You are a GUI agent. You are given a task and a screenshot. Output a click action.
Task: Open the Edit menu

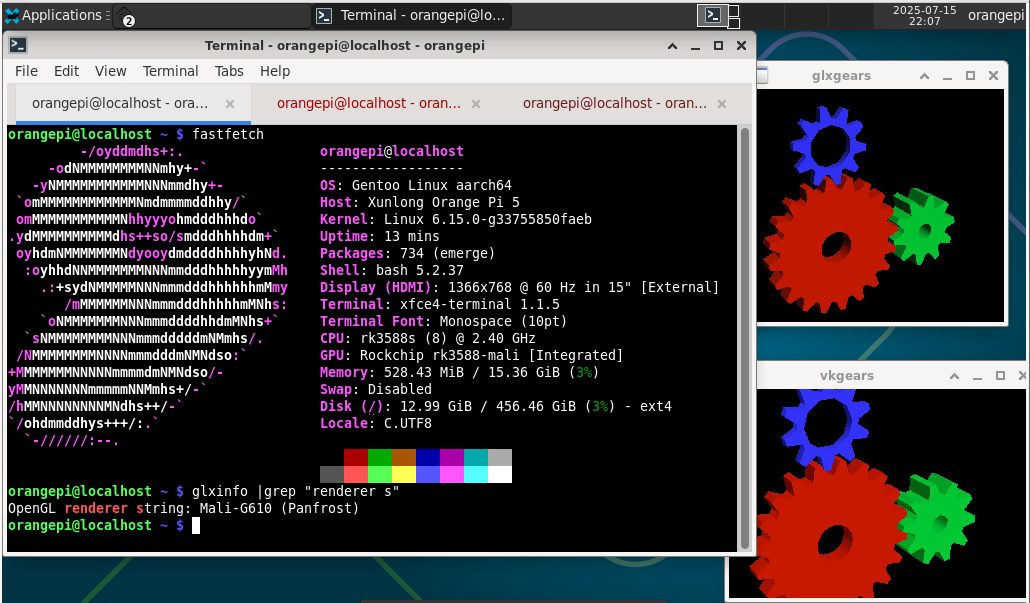click(66, 71)
